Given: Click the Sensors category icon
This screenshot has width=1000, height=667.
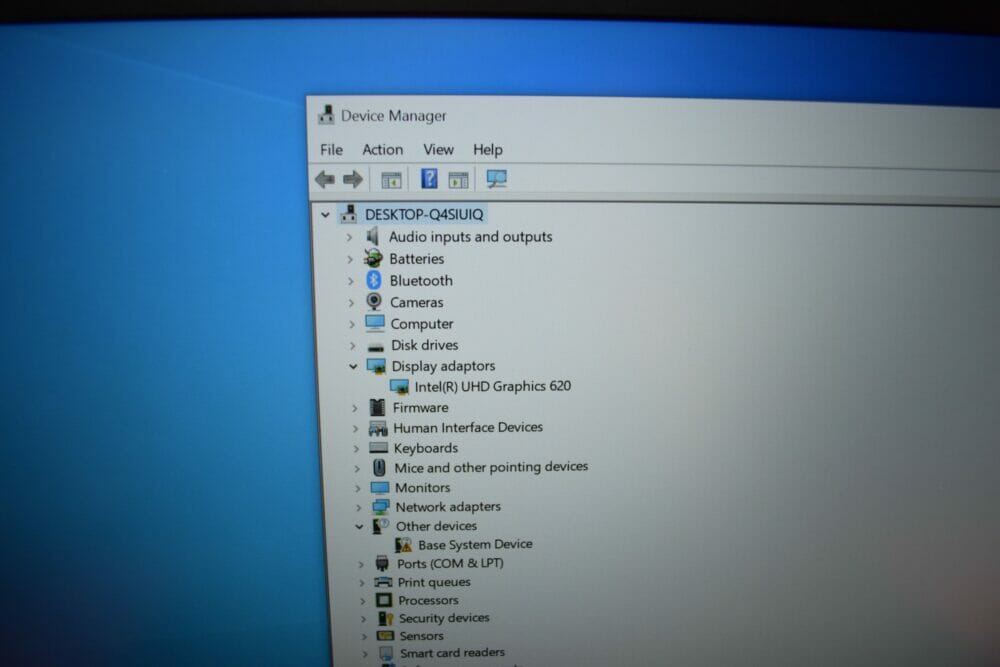Looking at the screenshot, I should click(x=385, y=636).
